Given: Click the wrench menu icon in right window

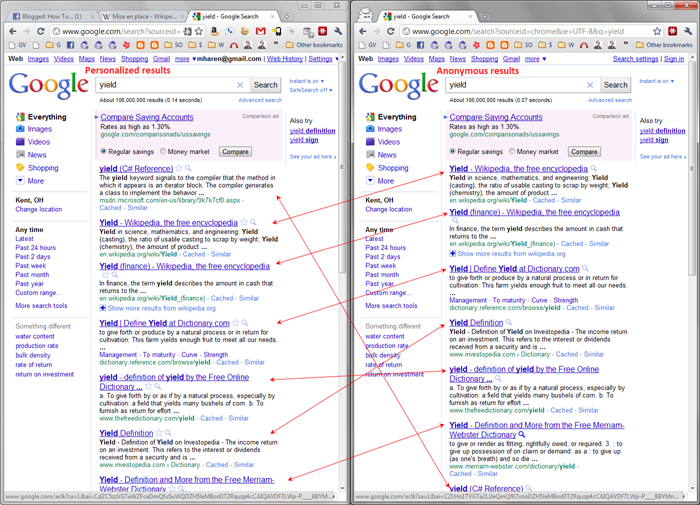Looking at the screenshot, I should tap(688, 31).
